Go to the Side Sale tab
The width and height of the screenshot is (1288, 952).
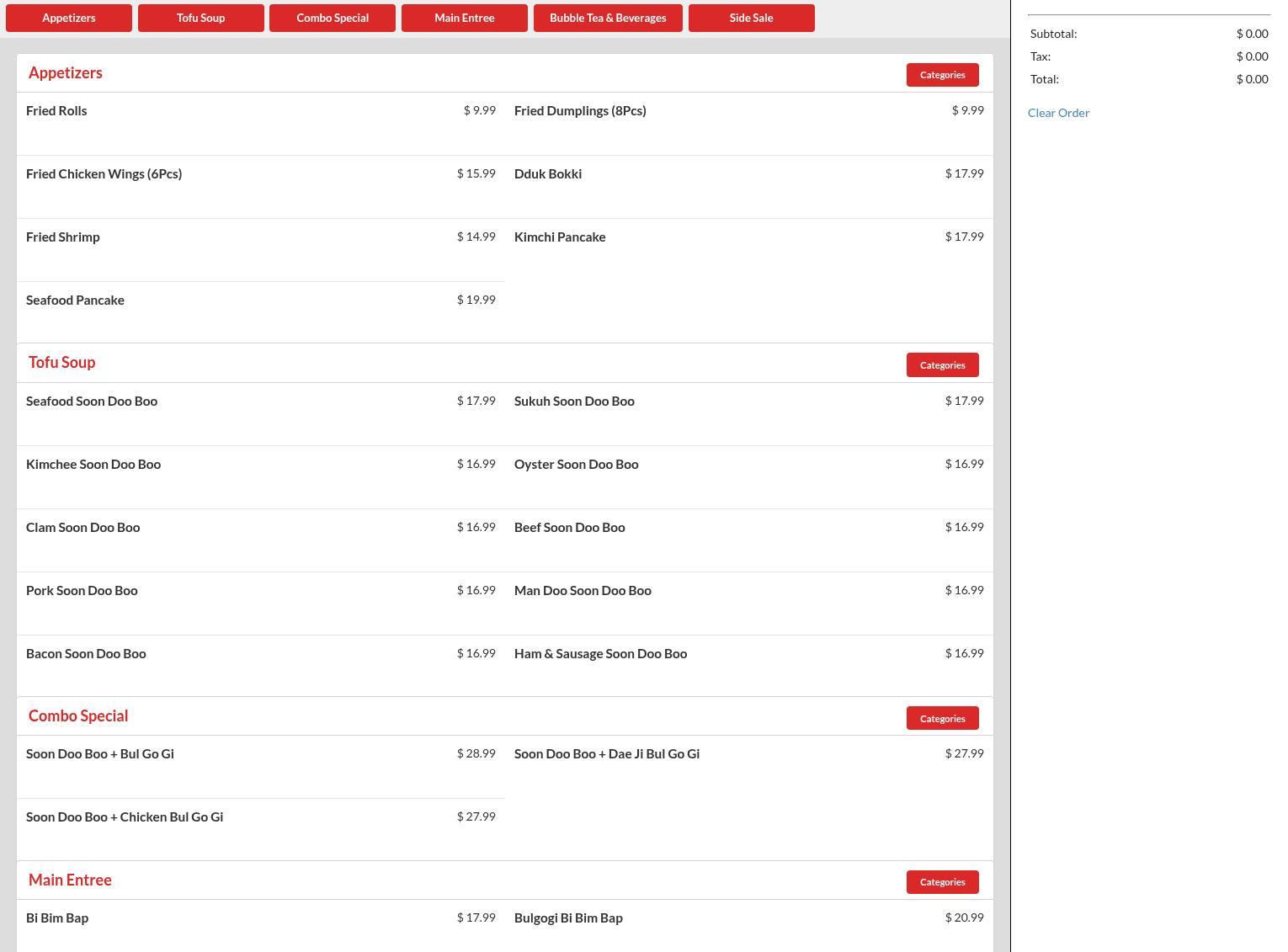[751, 18]
